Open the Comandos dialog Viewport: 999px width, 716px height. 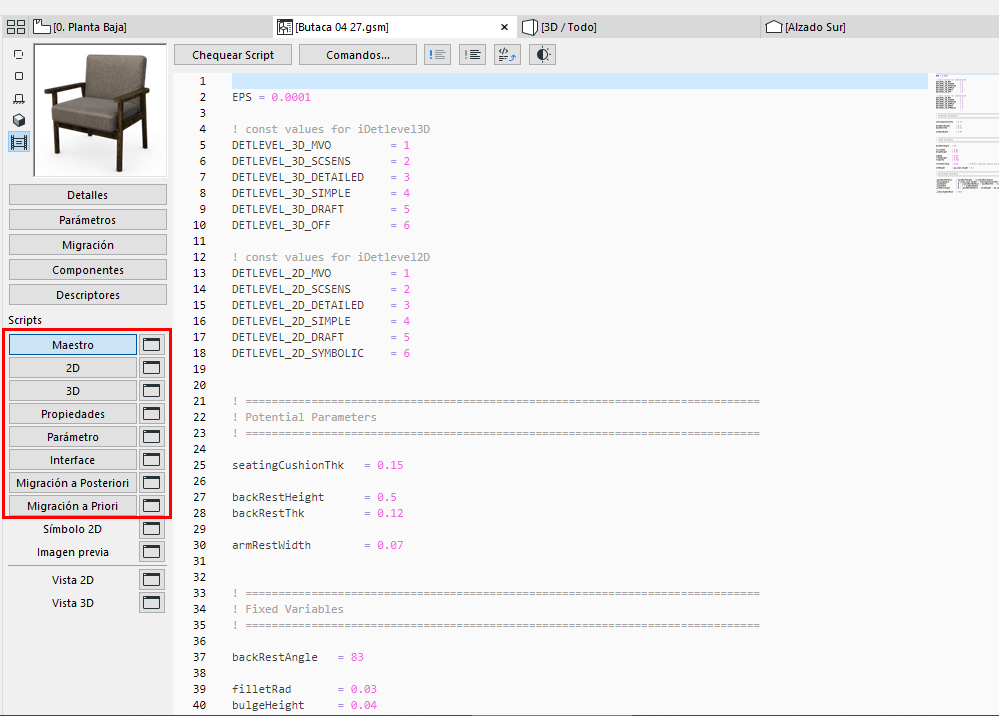357,54
